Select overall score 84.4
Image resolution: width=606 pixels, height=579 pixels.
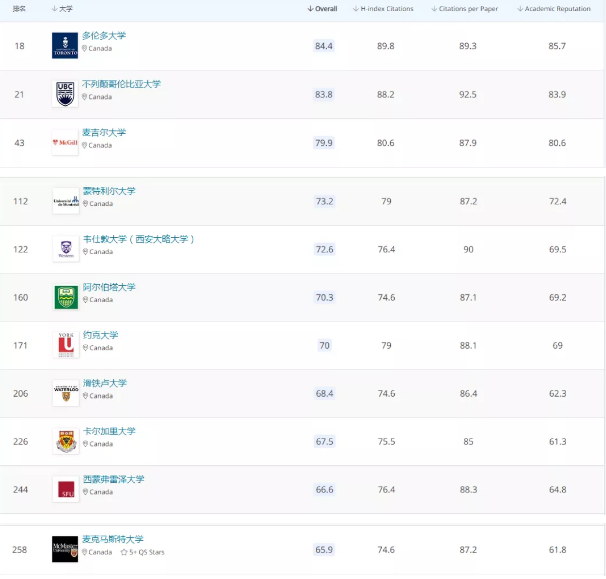coord(323,46)
